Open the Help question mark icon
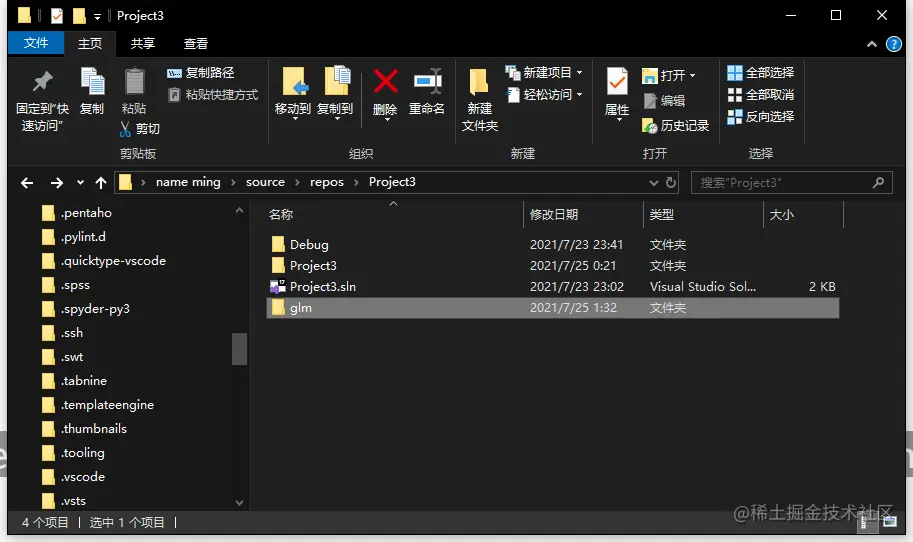 pos(894,44)
